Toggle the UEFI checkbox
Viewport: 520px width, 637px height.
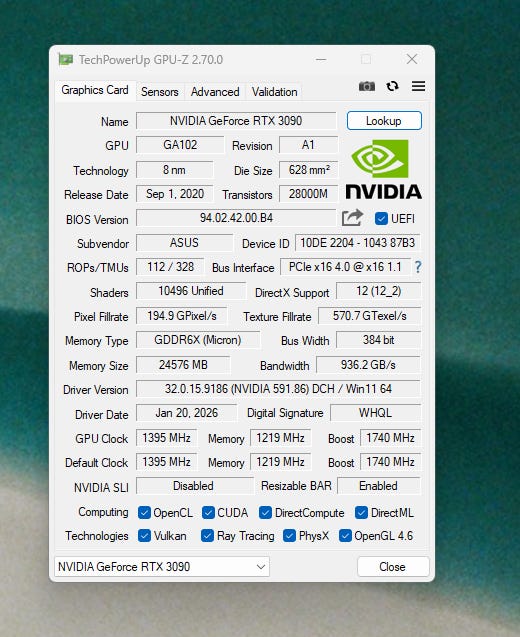(381, 219)
